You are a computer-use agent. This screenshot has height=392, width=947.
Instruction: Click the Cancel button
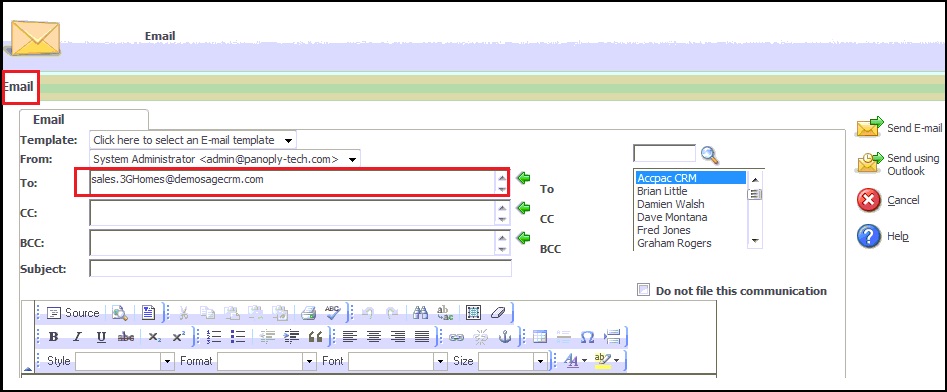click(888, 201)
